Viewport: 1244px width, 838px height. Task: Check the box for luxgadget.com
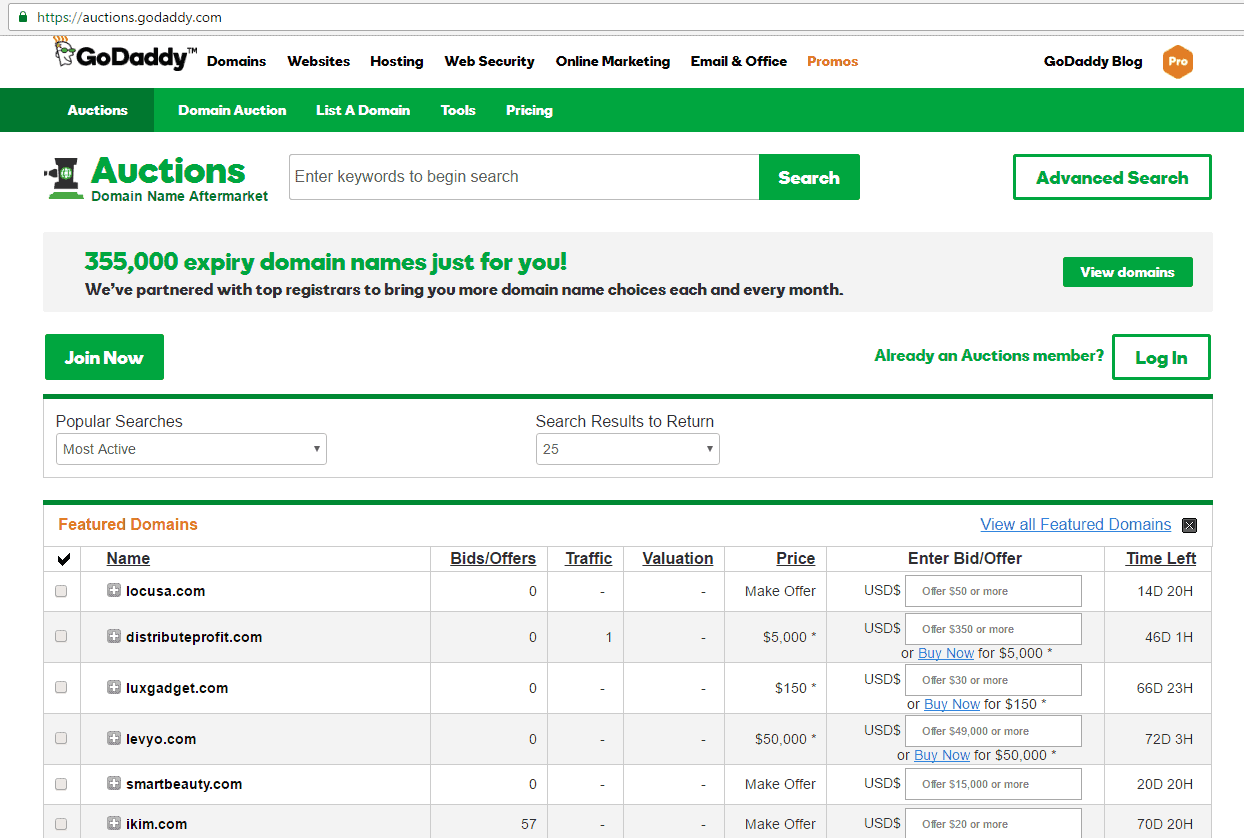61,687
